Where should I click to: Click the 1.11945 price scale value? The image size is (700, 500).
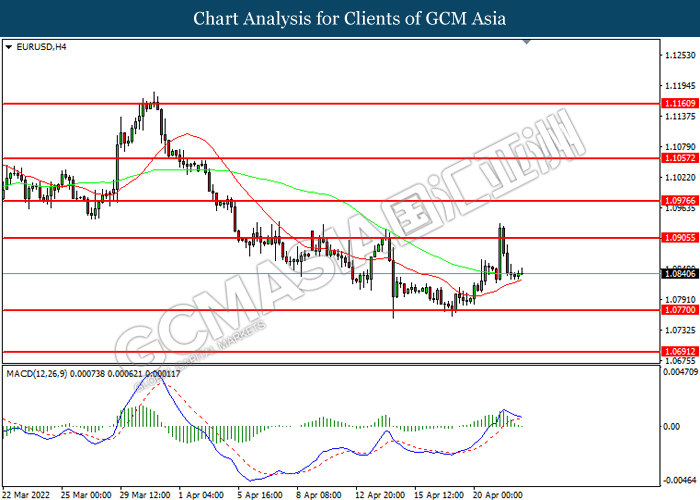(x=680, y=86)
